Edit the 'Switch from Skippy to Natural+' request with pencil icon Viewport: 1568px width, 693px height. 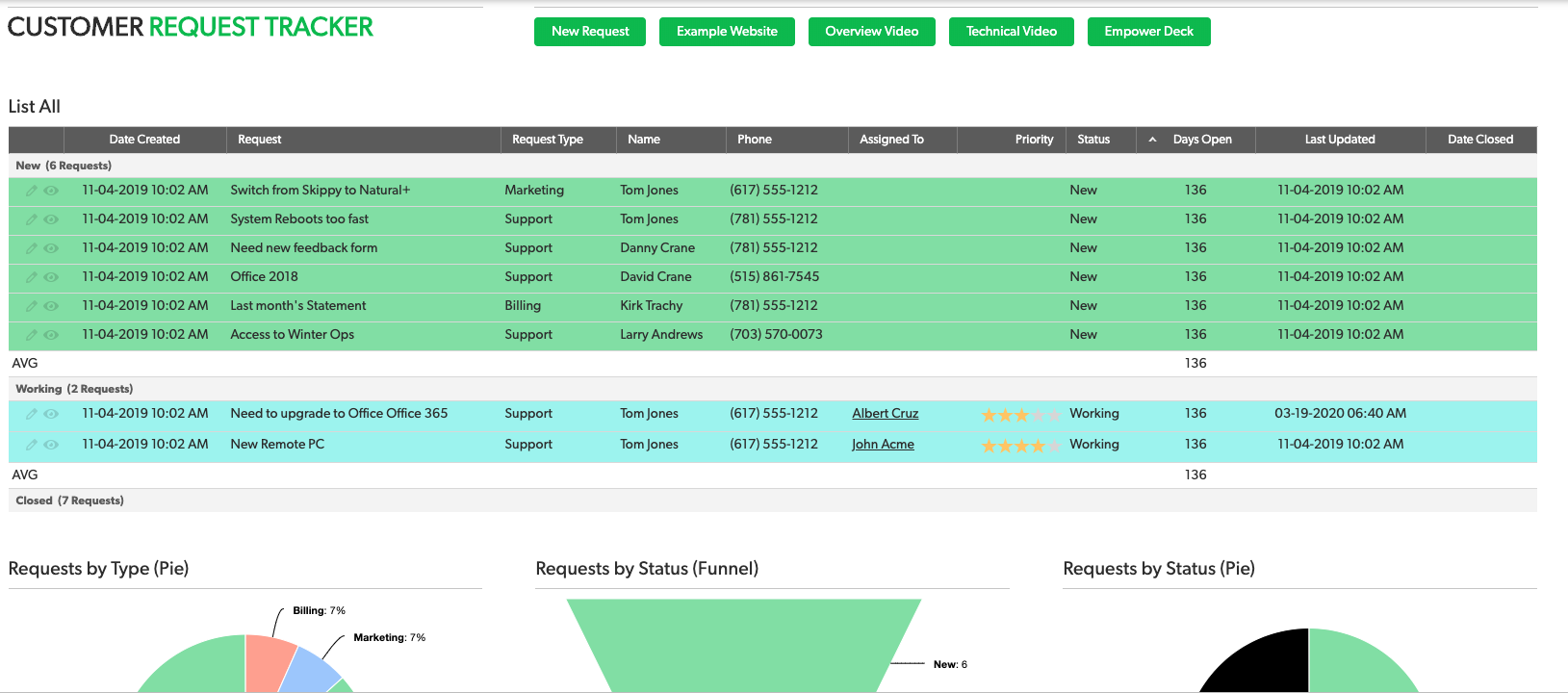(x=32, y=191)
